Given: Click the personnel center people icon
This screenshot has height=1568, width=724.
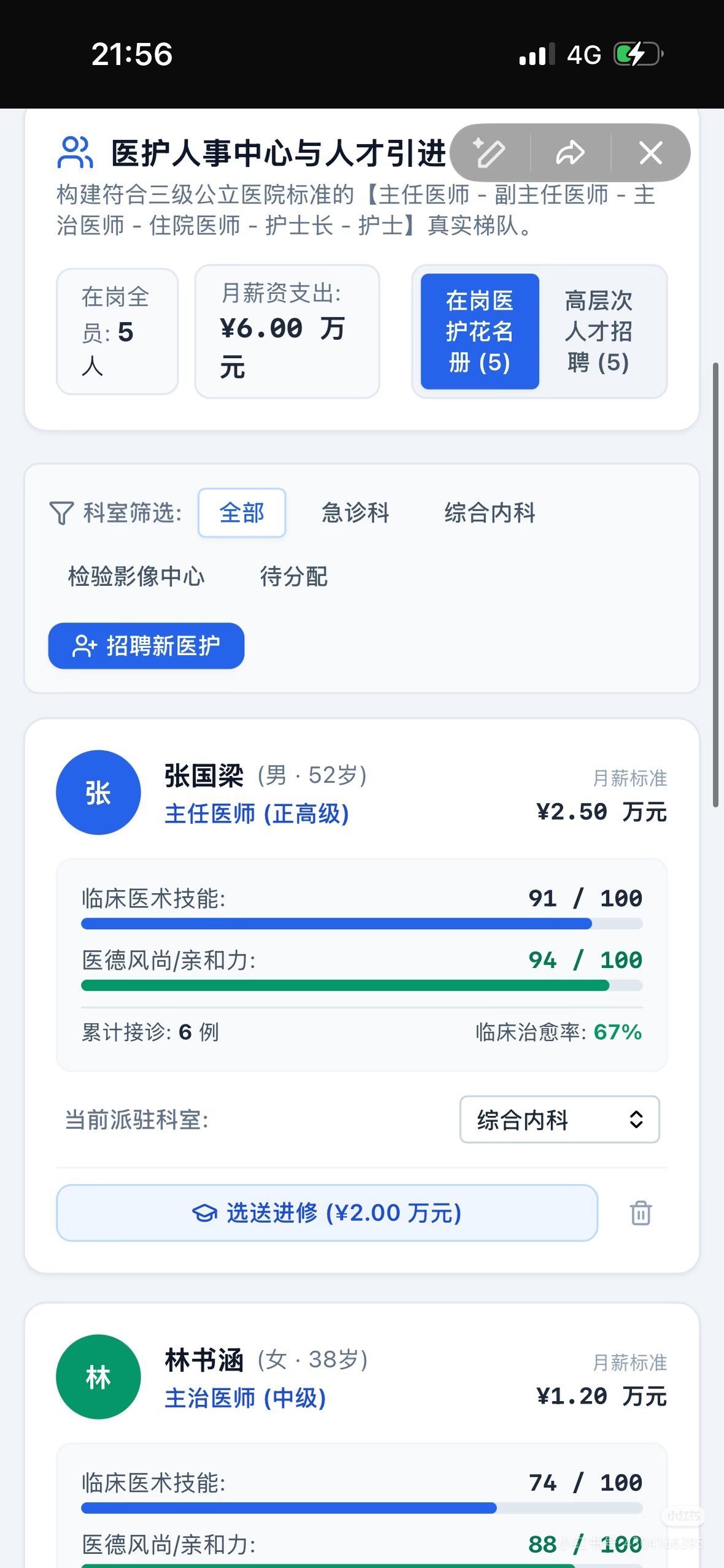Looking at the screenshot, I should [x=75, y=152].
